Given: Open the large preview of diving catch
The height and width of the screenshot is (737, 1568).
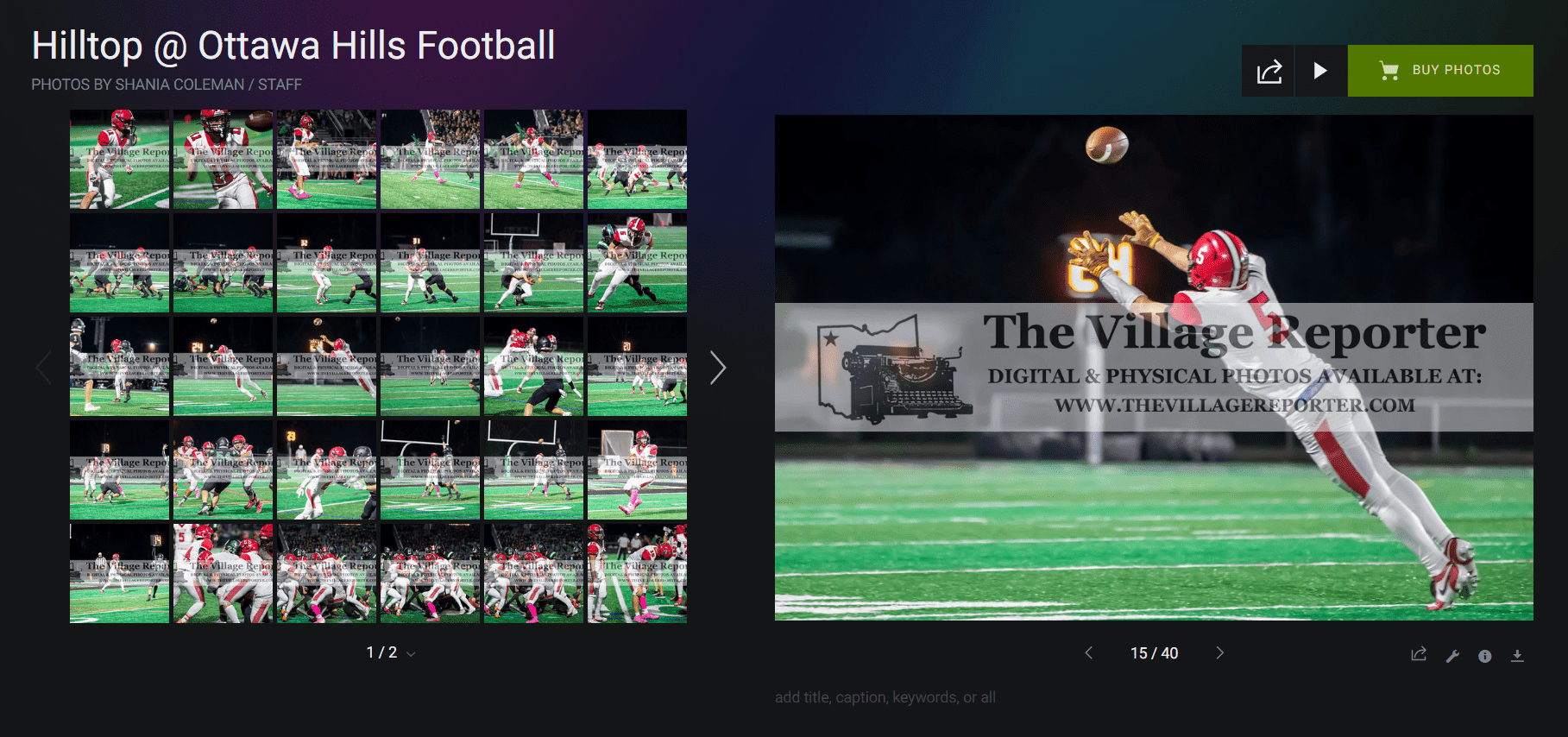Looking at the screenshot, I should point(1154,368).
